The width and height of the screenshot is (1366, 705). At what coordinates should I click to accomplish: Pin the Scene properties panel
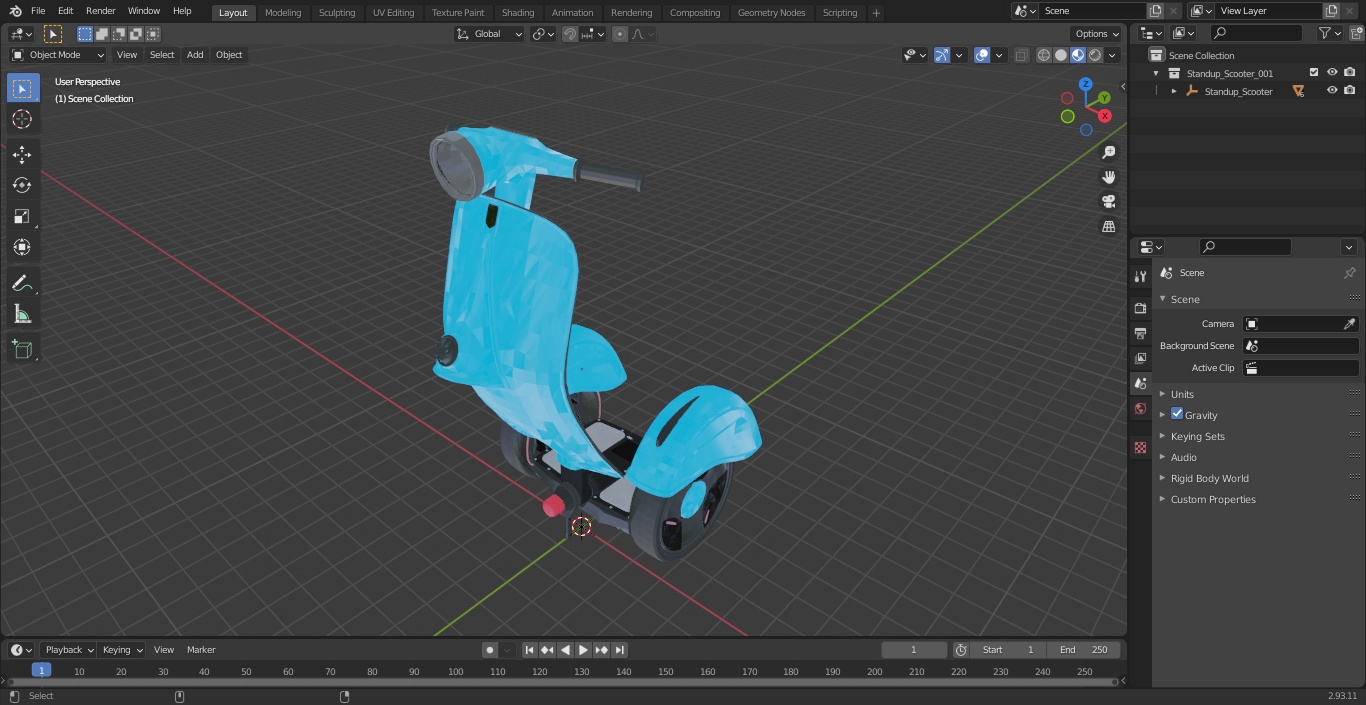coord(1349,273)
